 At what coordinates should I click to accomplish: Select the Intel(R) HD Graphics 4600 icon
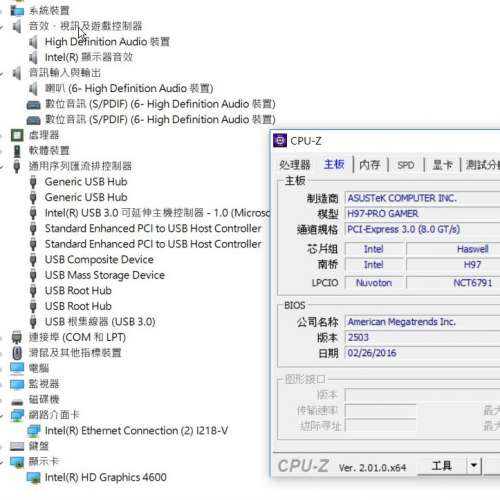coord(33,478)
